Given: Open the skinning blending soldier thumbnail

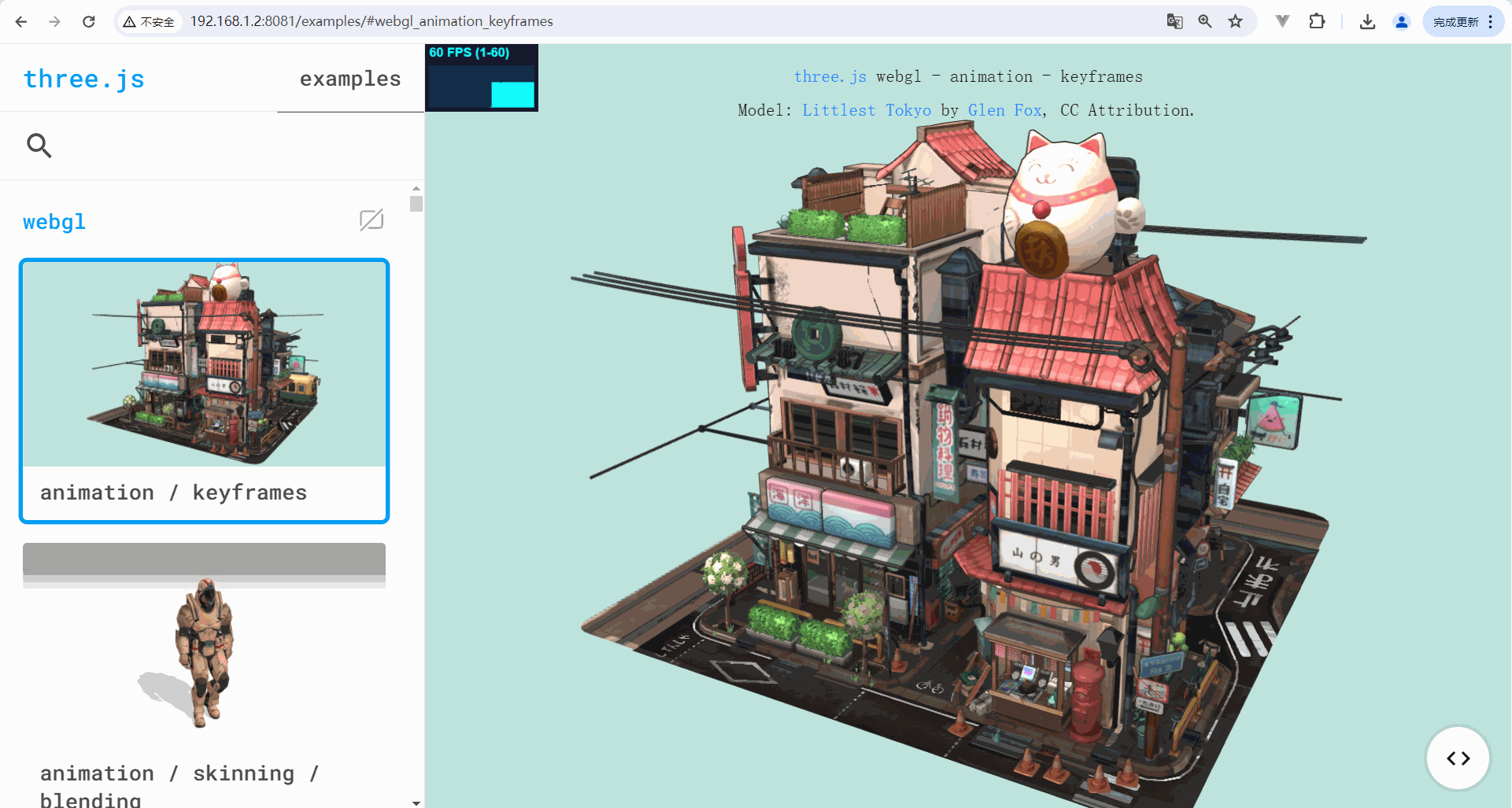Looking at the screenshot, I should coord(205,645).
